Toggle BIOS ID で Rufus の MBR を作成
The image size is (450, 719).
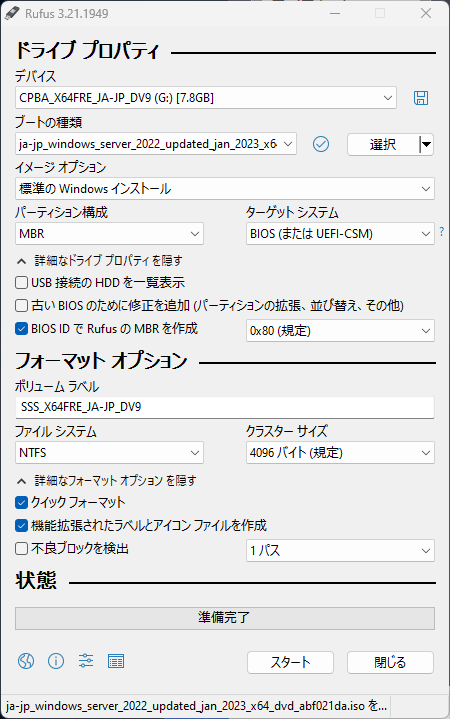click(x=22, y=328)
